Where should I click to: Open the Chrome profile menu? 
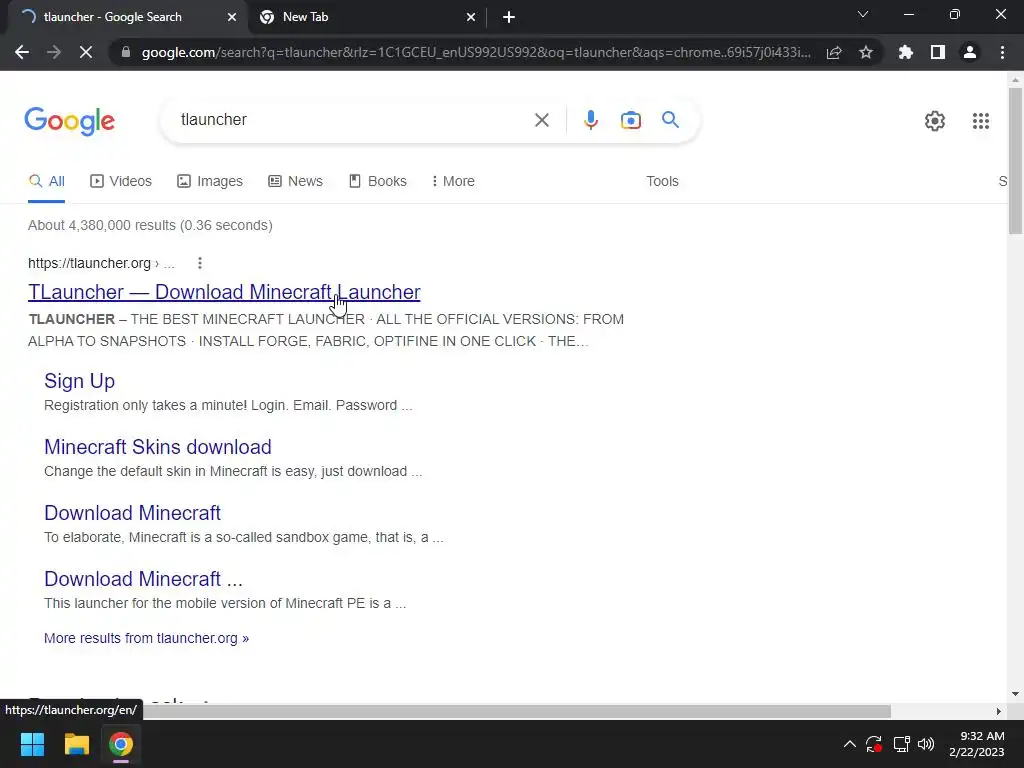[x=970, y=52]
